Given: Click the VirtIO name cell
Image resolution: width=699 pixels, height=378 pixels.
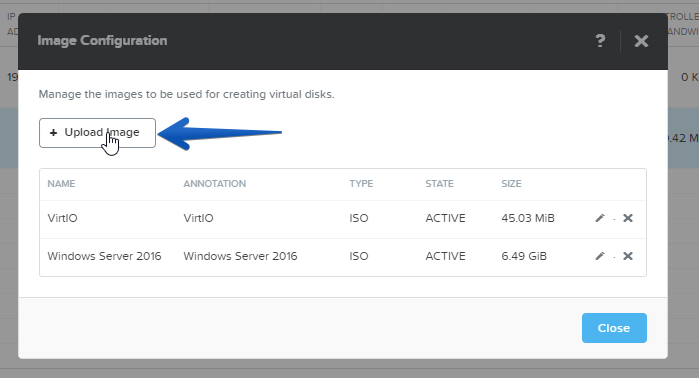Looking at the screenshot, I should (62, 218).
